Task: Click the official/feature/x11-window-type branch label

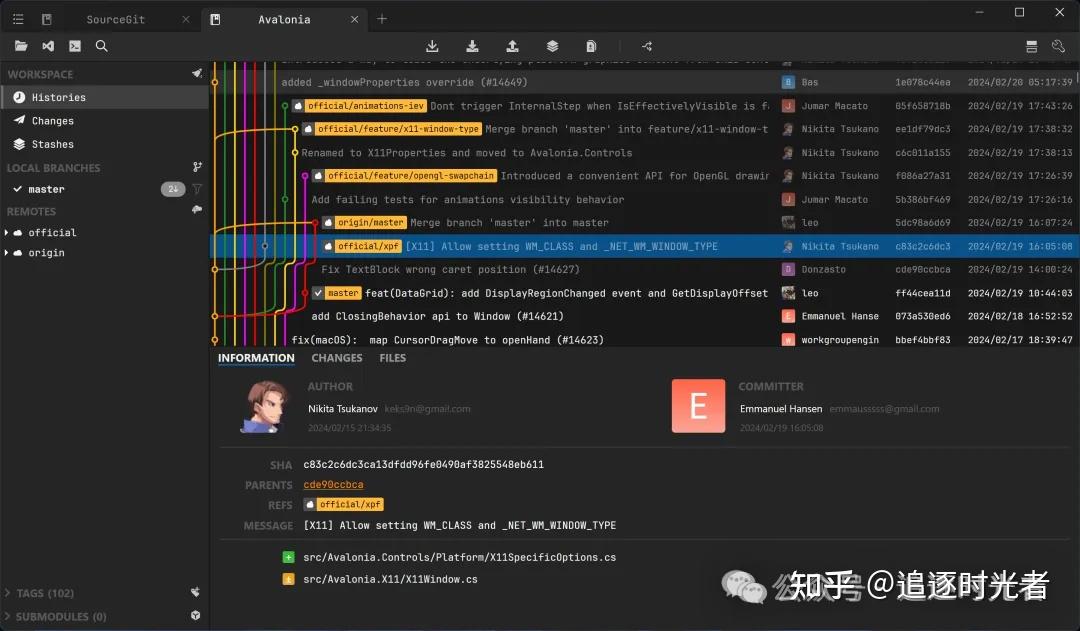Action: coord(392,129)
